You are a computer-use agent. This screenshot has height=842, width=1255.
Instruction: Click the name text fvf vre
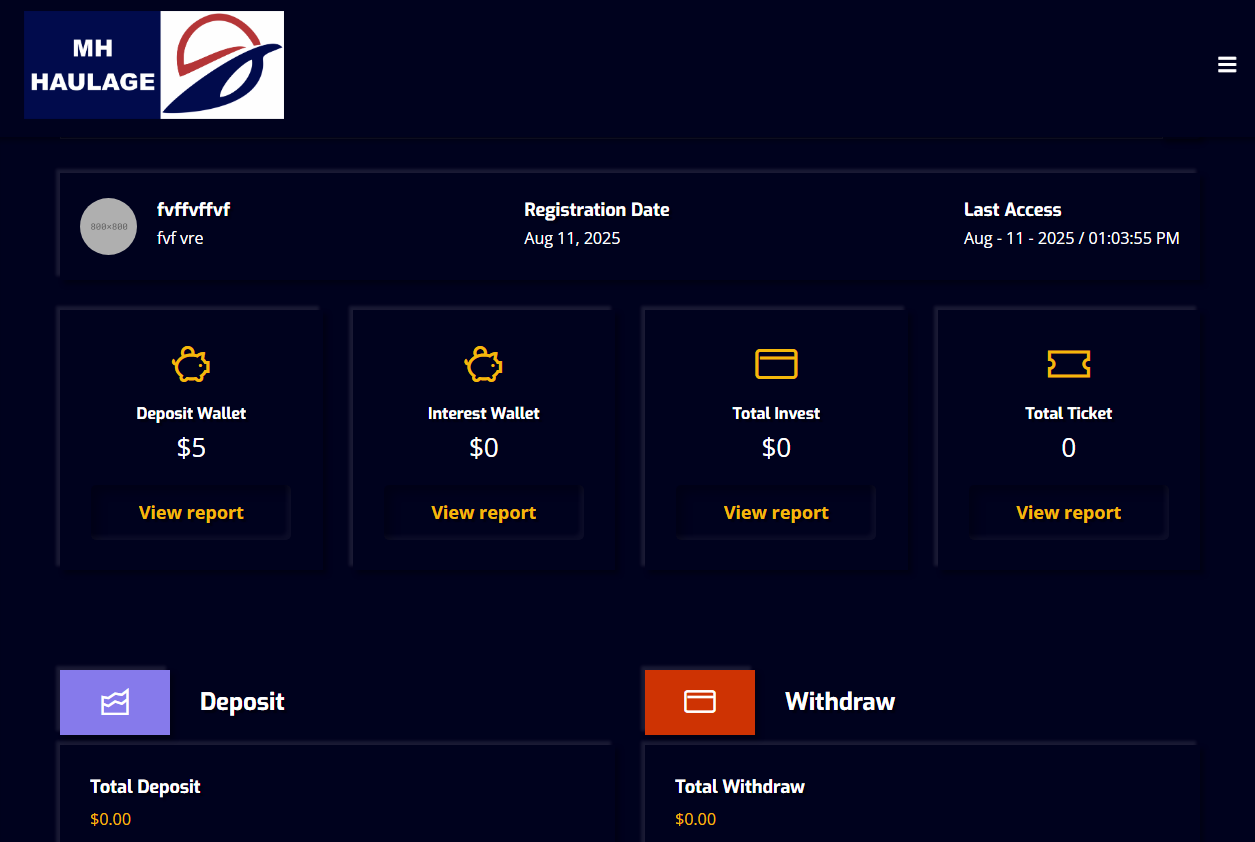pos(180,238)
